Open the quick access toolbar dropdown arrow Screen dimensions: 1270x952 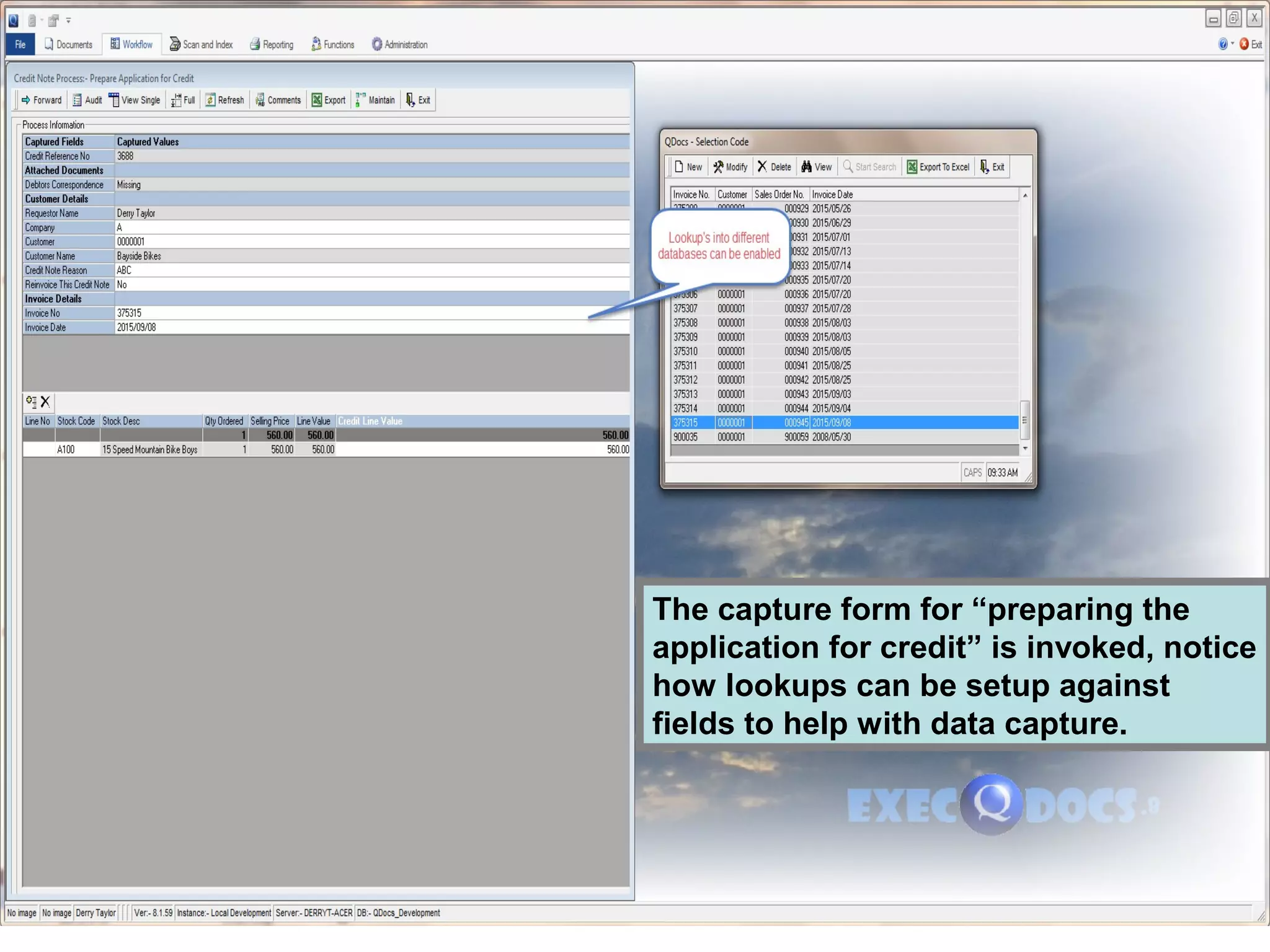(68, 20)
